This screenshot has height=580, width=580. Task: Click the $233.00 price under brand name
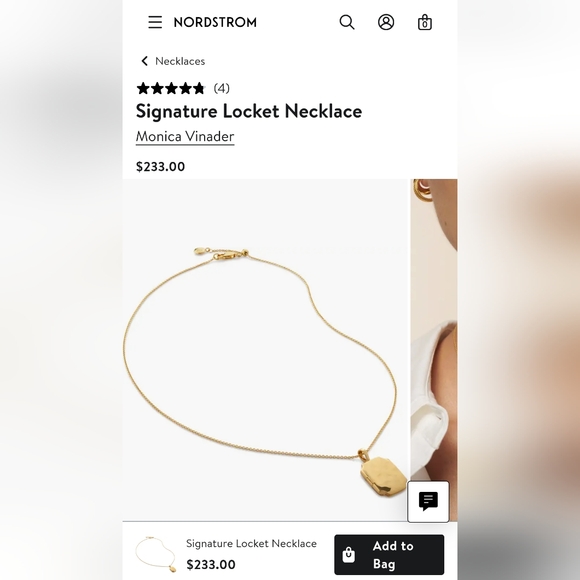161,166
